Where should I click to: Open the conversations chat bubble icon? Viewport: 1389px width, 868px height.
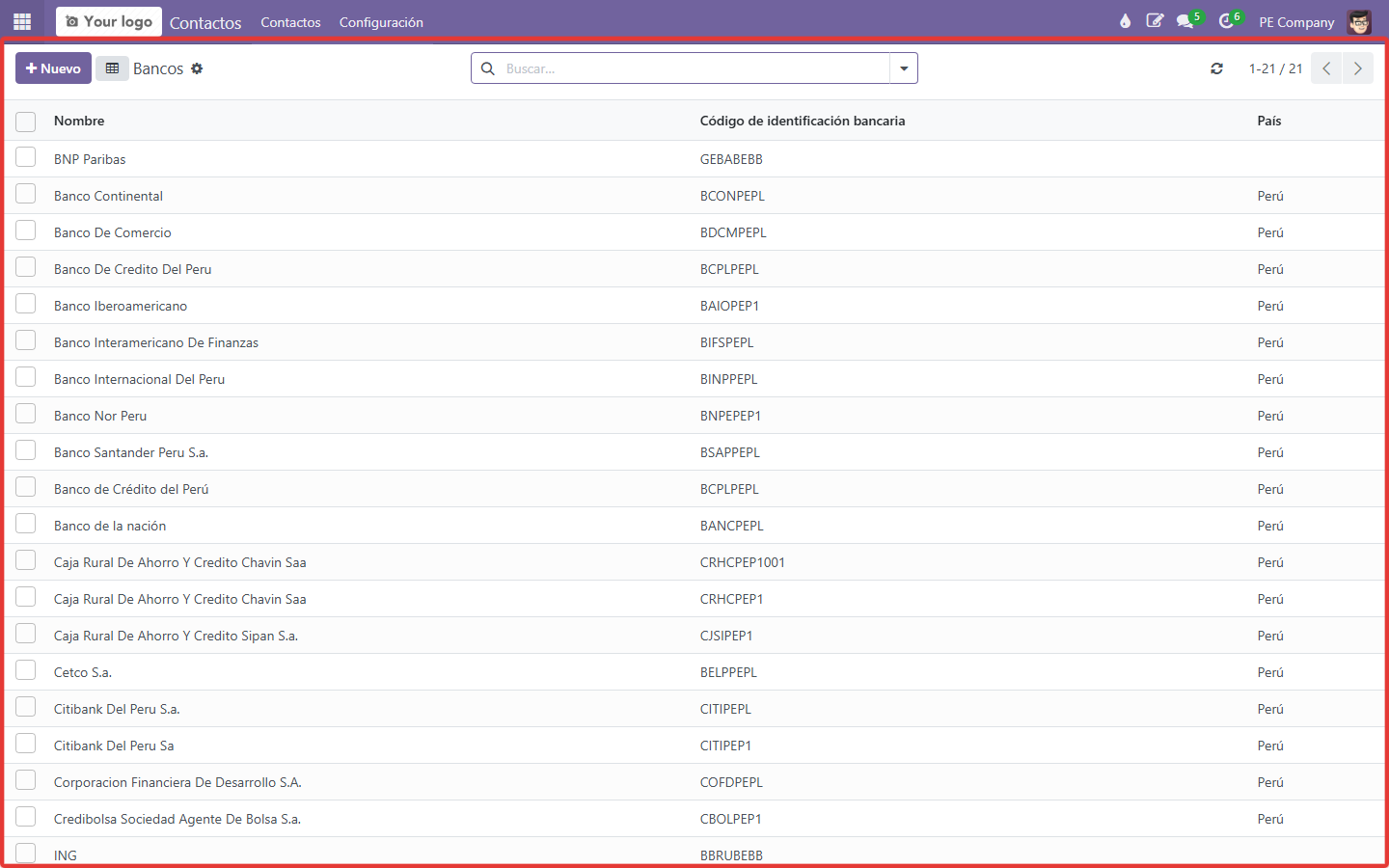[1185, 21]
